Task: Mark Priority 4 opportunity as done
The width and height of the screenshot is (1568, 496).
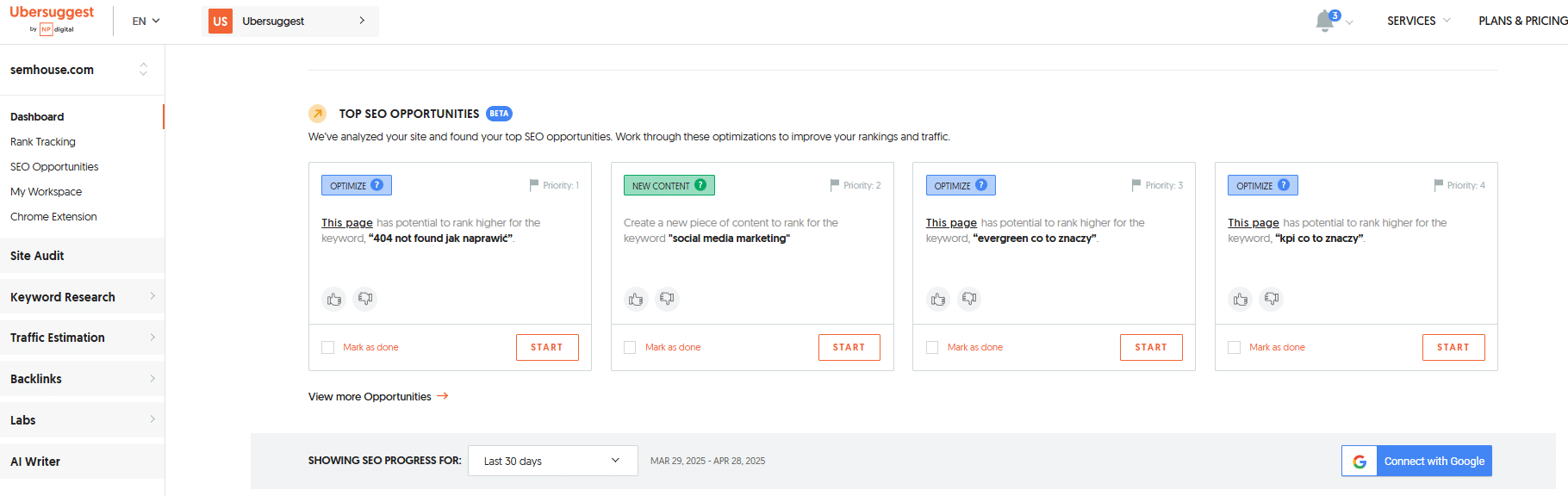Action: [x=1235, y=347]
